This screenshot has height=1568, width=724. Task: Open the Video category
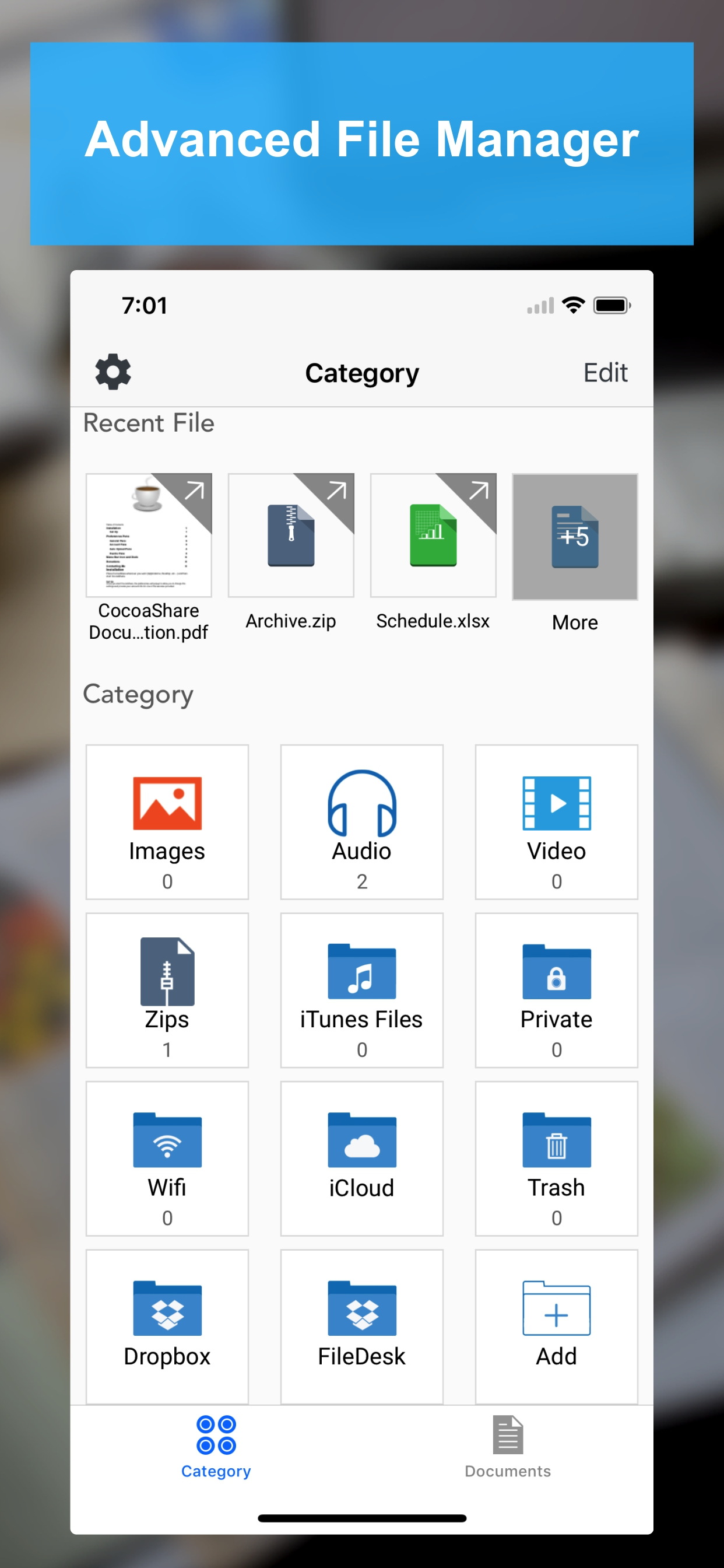click(556, 821)
